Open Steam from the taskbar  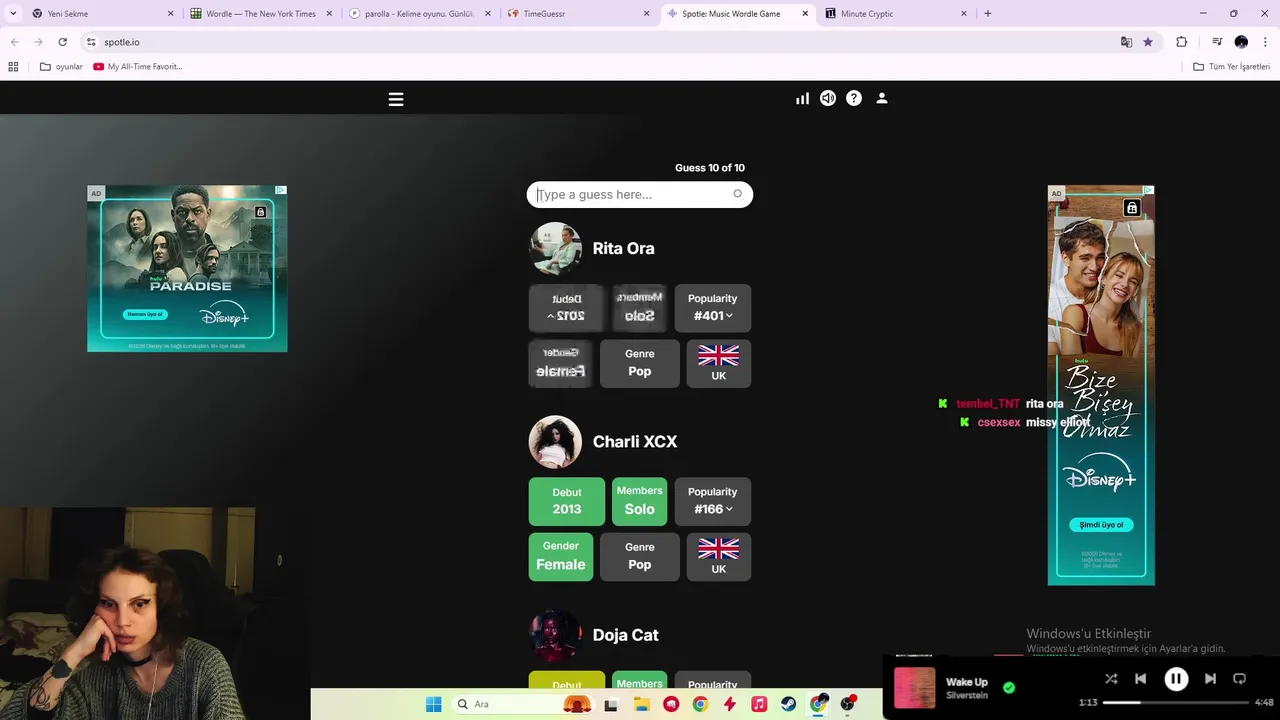coord(789,704)
